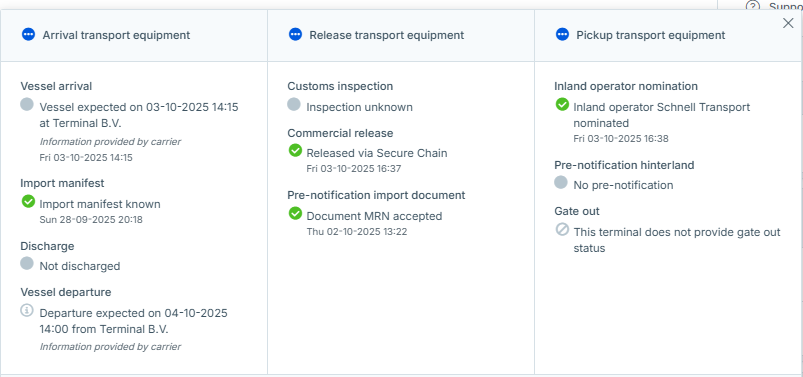The height and width of the screenshot is (377, 803).
Task: Click the grey dot beside Inspection unknown
Action: point(294,104)
